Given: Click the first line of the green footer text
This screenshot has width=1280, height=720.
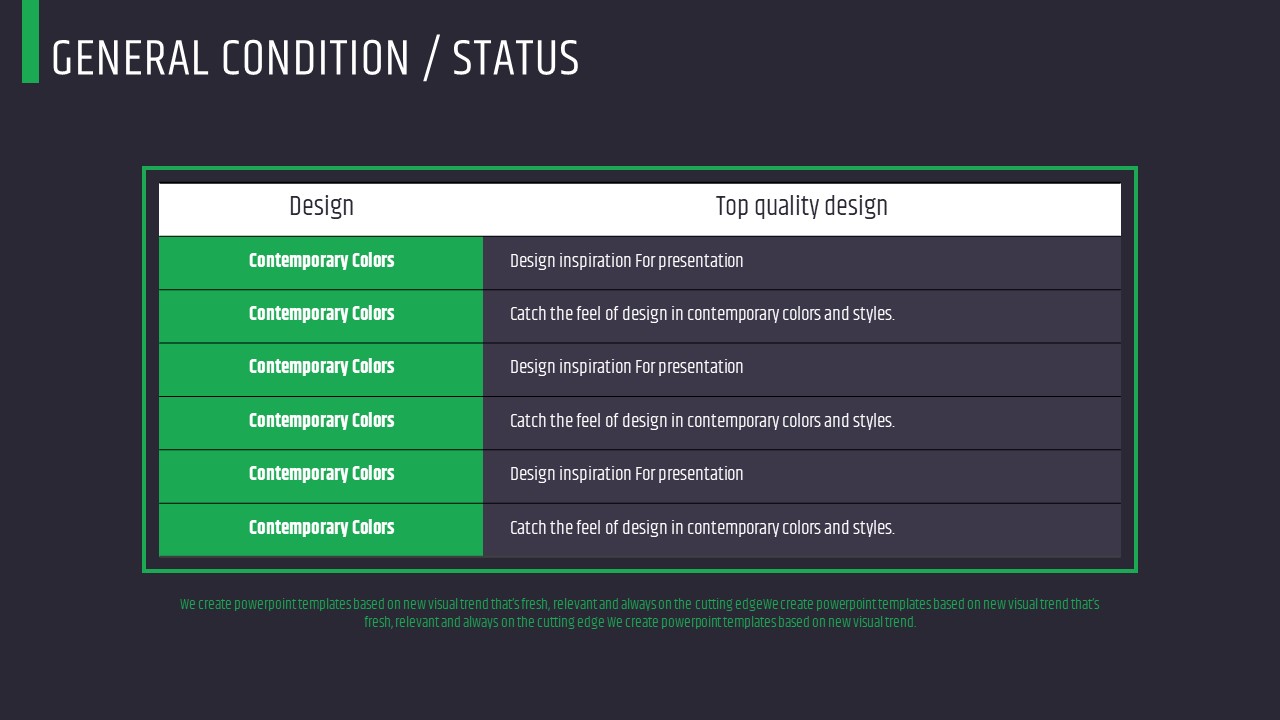Looking at the screenshot, I should pos(639,604).
